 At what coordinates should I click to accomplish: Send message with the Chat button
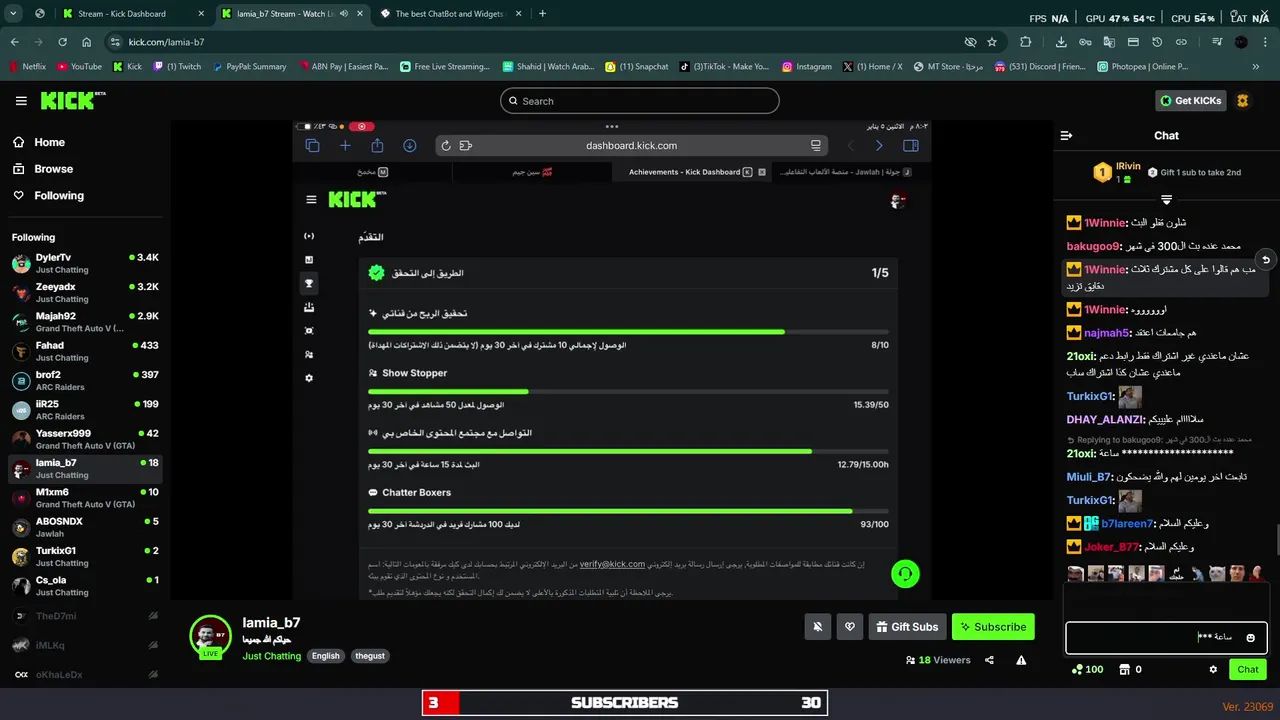tap(1248, 669)
